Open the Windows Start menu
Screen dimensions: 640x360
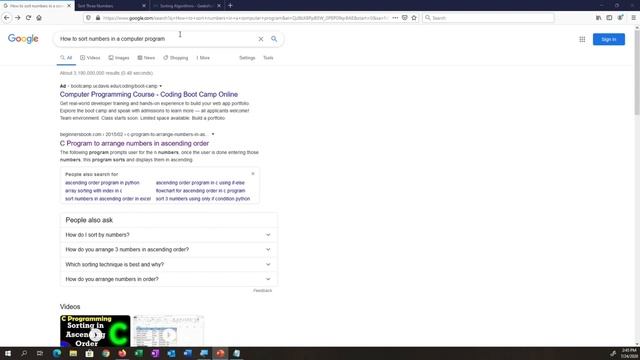(7, 353)
